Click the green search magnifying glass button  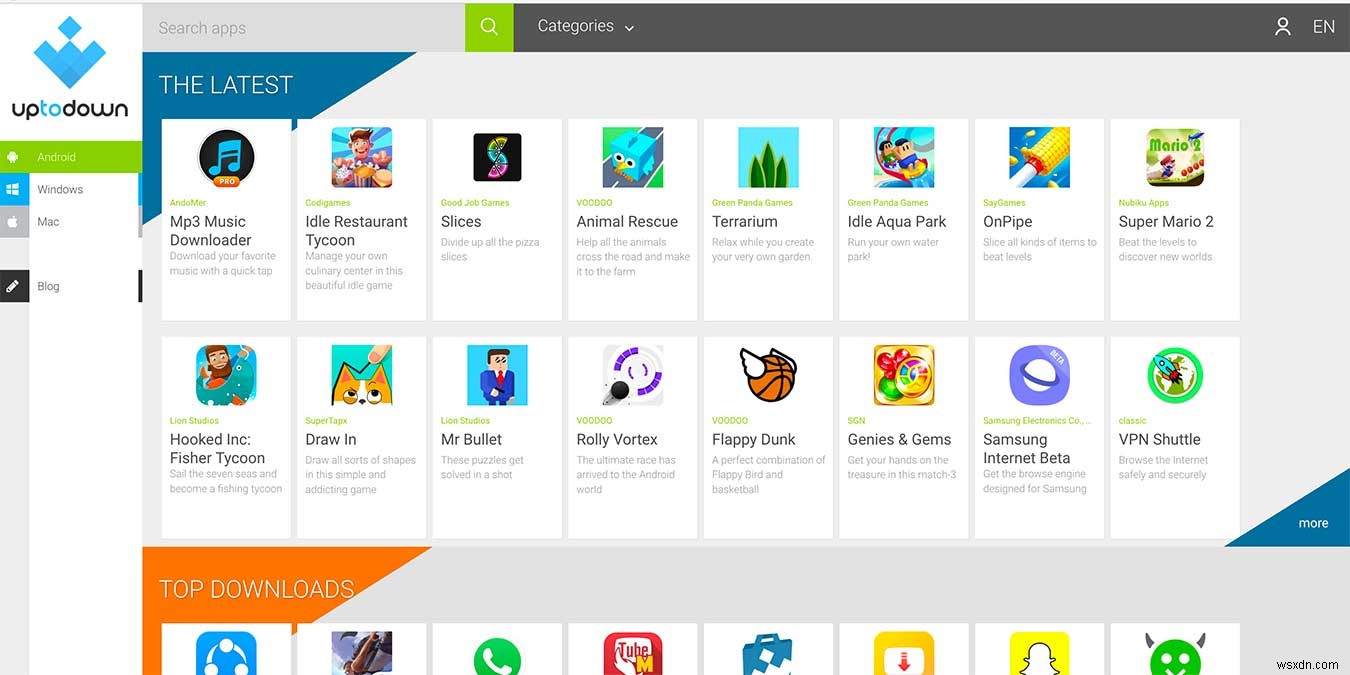pyautogui.click(x=488, y=27)
